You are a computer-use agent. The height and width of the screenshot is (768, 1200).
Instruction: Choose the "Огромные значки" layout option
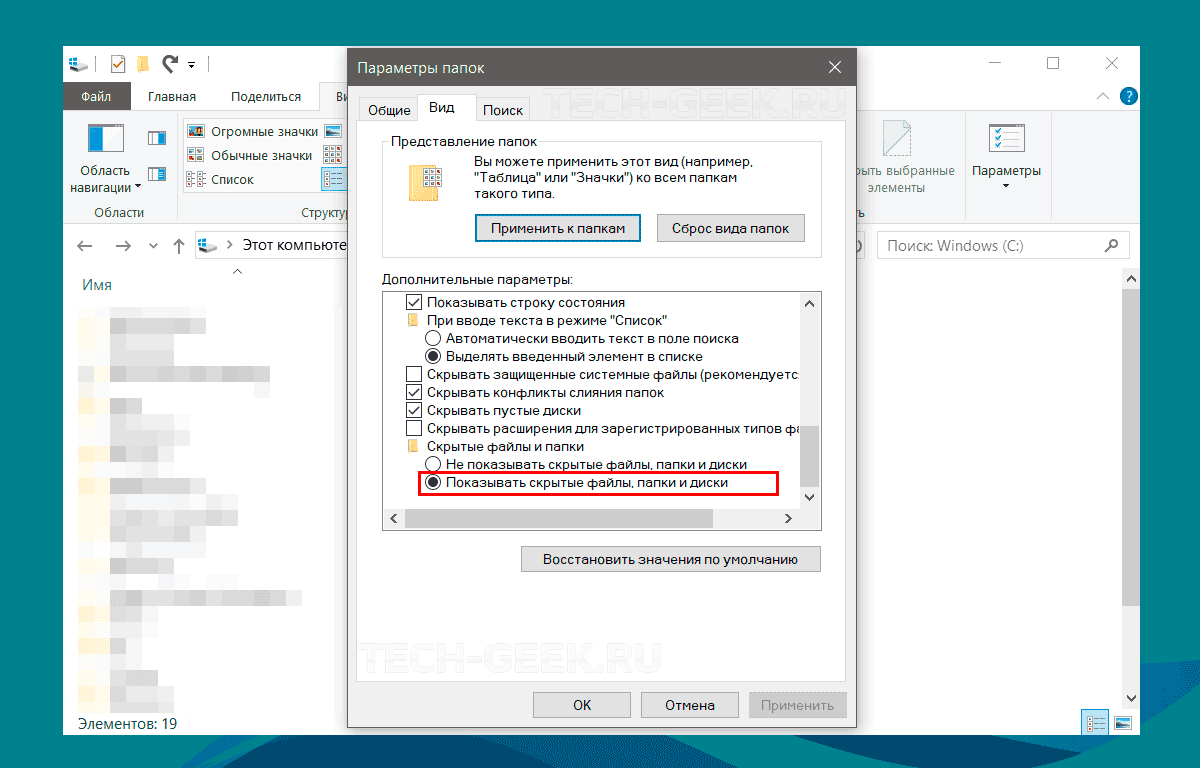(253, 132)
